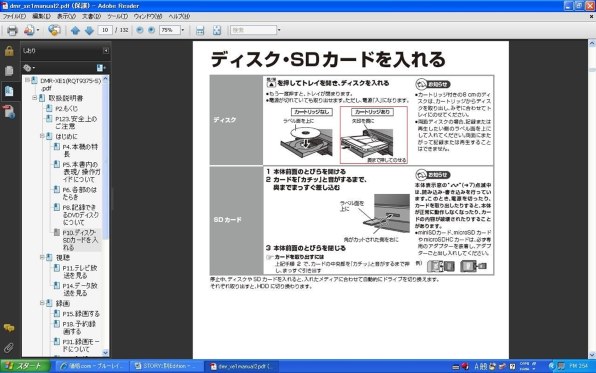Open the bookmark options gear menu
The height and width of the screenshot is (373, 596).
[x=29, y=68]
